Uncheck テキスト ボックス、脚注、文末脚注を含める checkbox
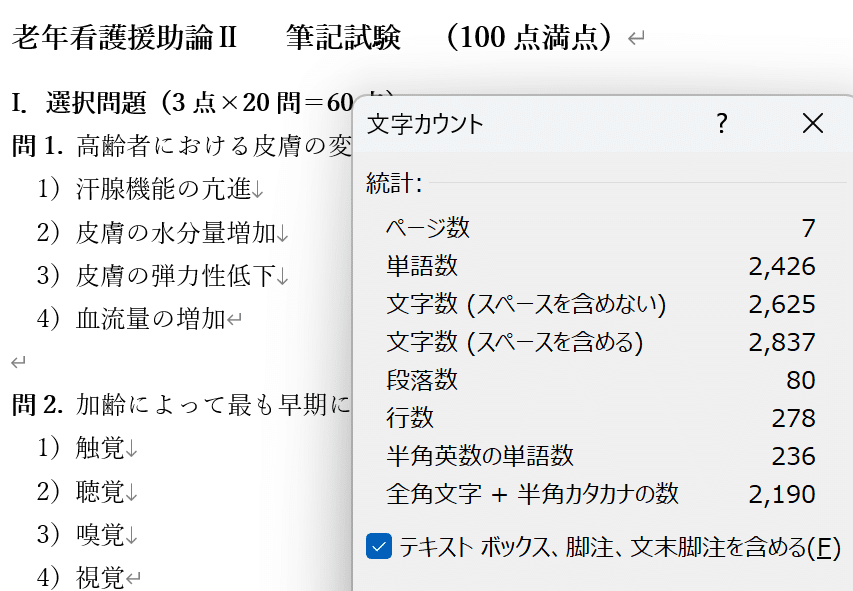The image size is (853, 591). coord(379,547)
